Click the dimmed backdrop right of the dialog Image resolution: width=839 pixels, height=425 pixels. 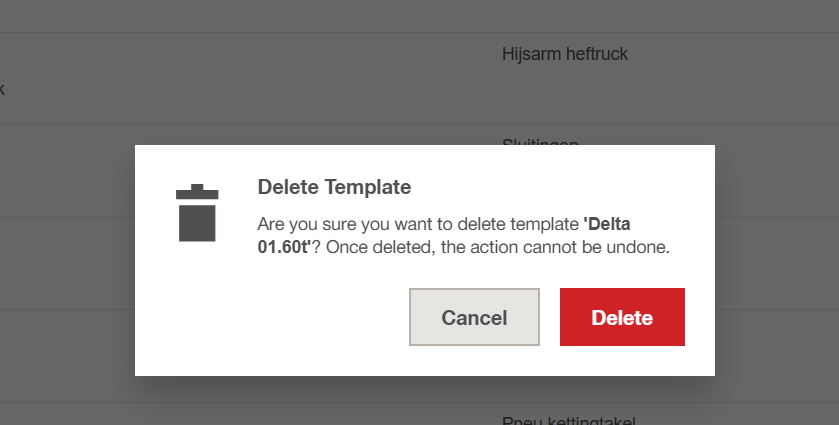(x=777, y=260)
